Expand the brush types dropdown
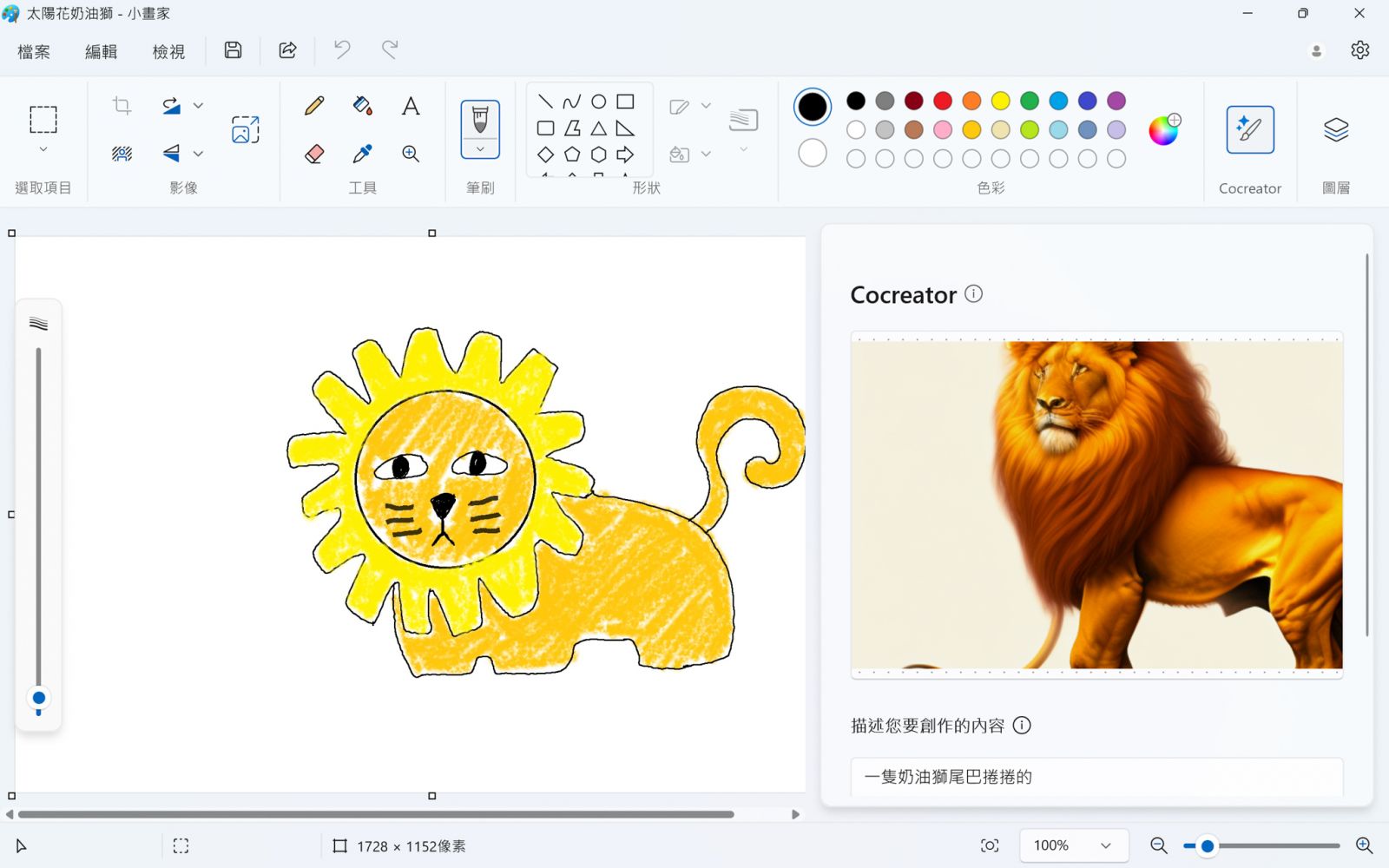This screenshot has height=868, width=1389. click(480, 149)
